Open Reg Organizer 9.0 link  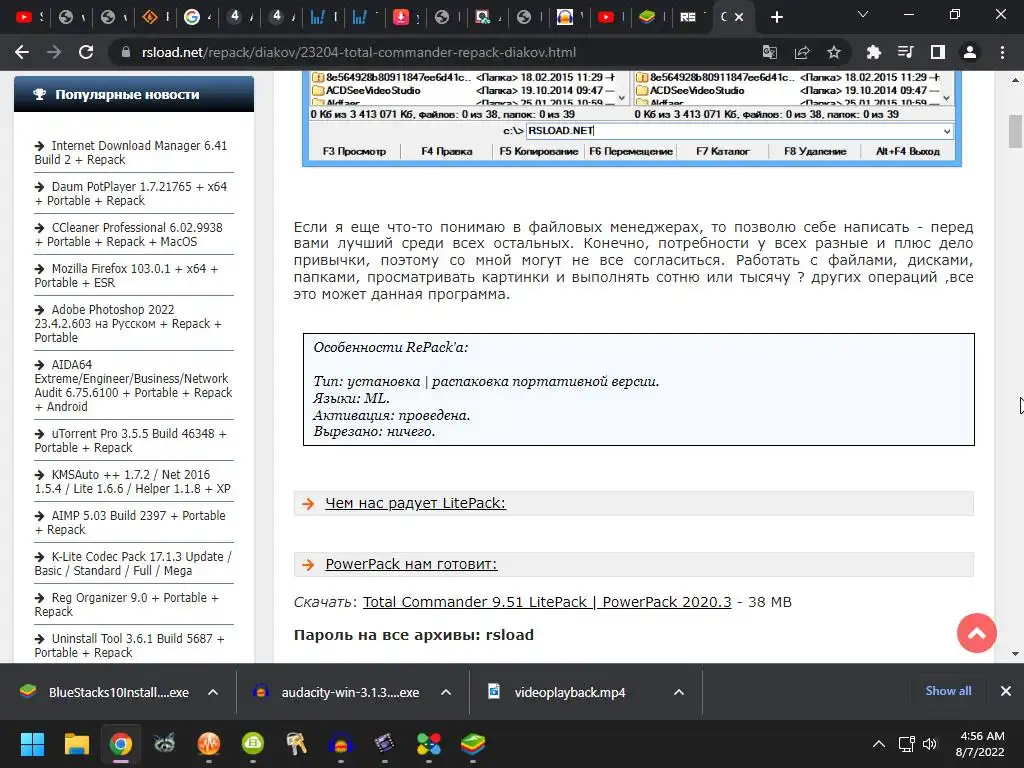(127, 605)
